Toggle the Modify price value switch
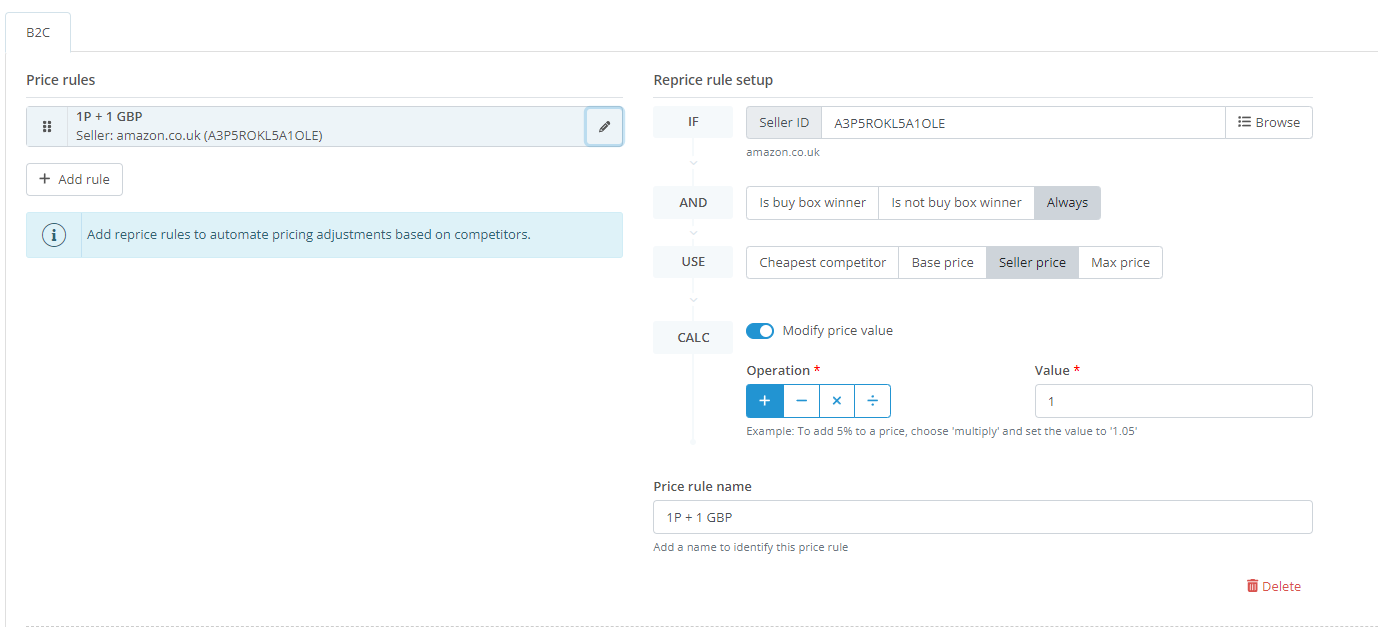This screenshot has width=1378, height=627. click(760, 331)
